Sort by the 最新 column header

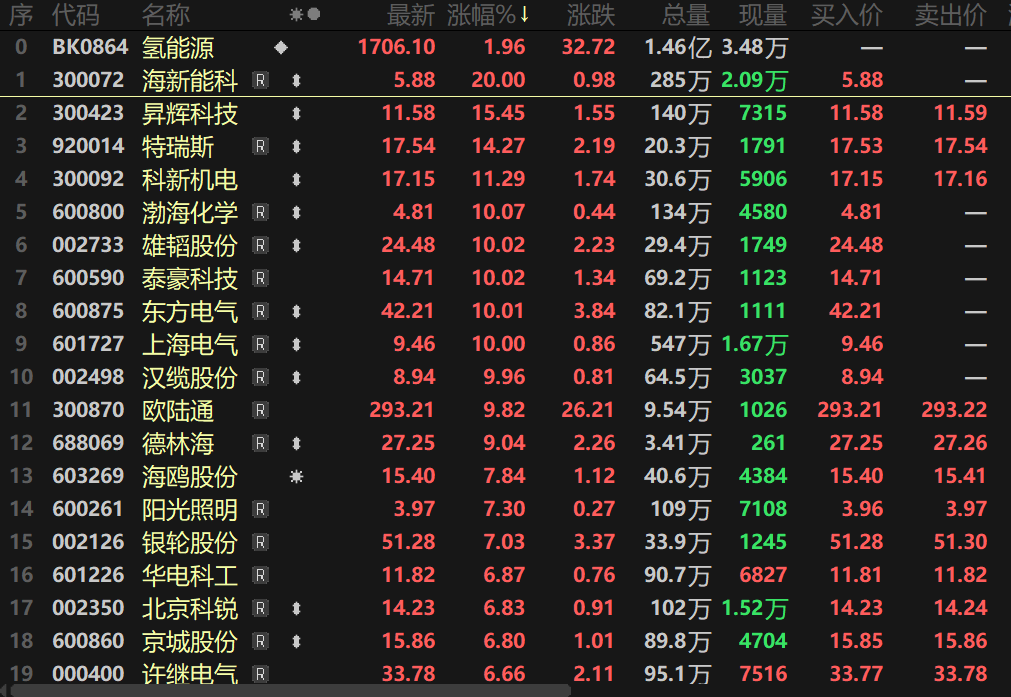411,15
